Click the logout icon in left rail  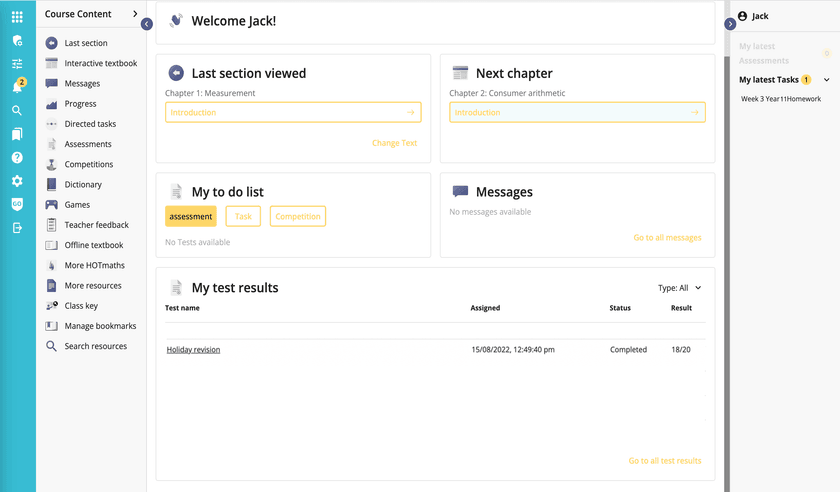(17, 228)
